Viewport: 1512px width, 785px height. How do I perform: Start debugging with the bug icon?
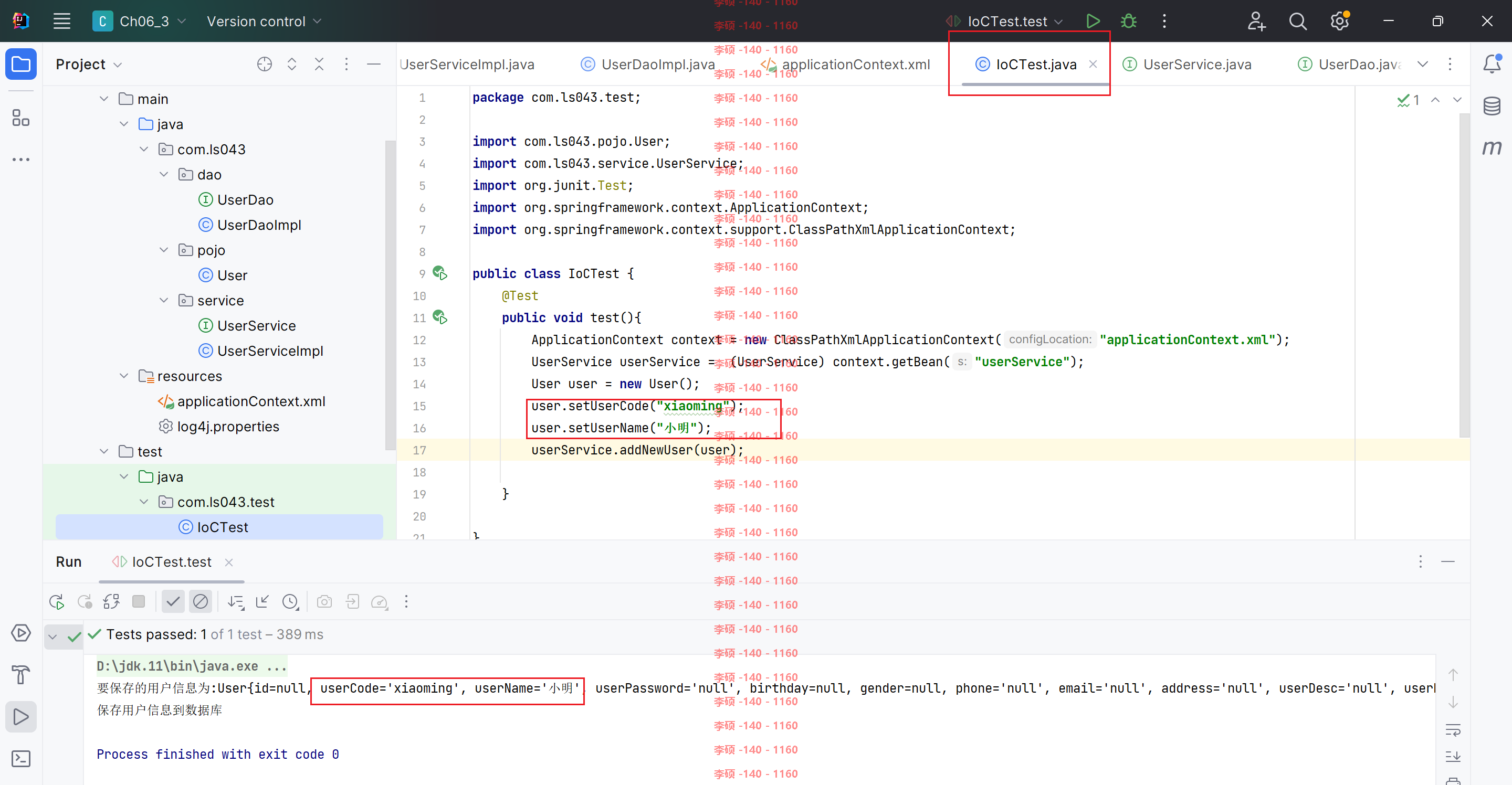pos(1128,22)
